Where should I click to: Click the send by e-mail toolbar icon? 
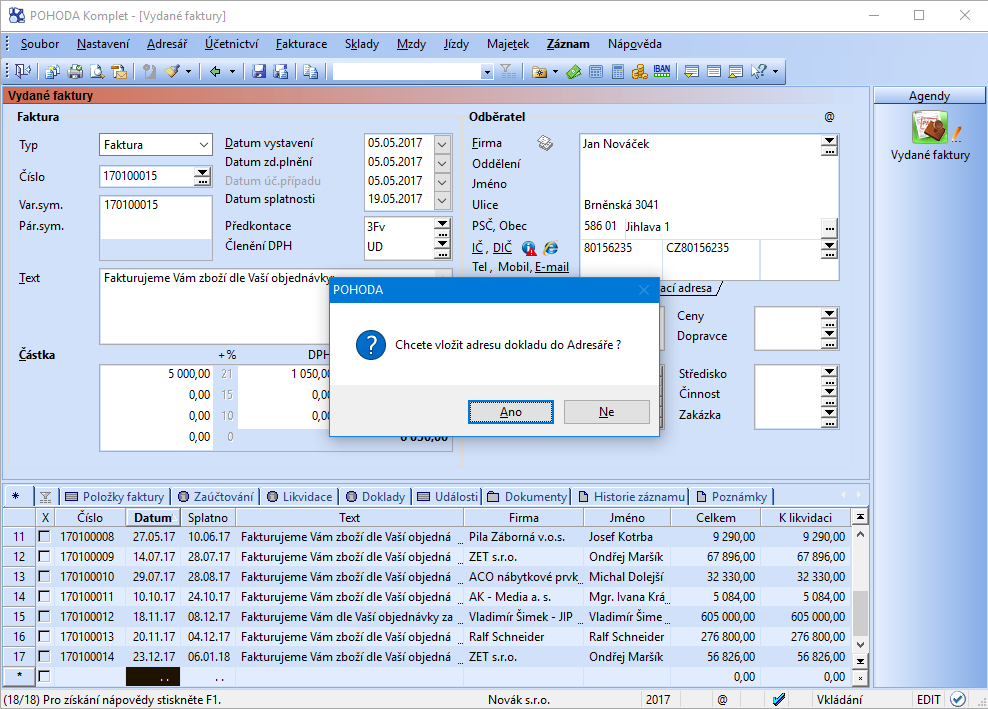coord(119,72)
